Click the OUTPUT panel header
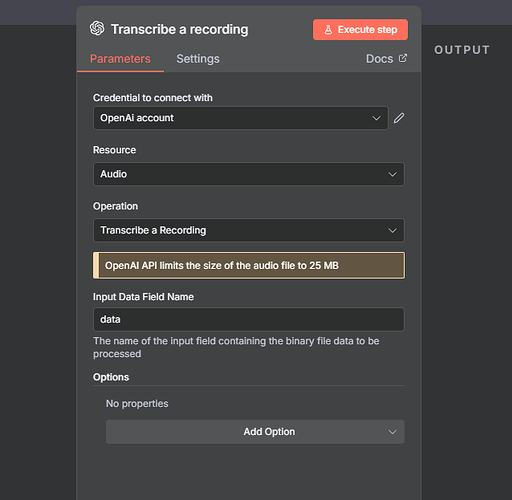This screenshot has width=512, height=500. (x=462, y=50)
